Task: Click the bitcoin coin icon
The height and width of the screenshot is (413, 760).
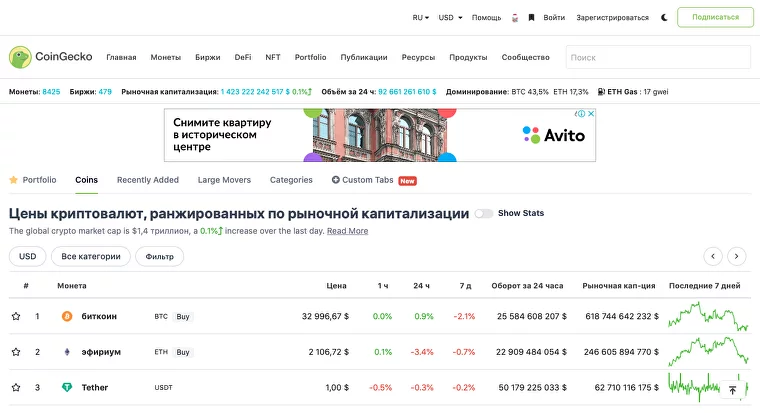Action: (67, 317)
